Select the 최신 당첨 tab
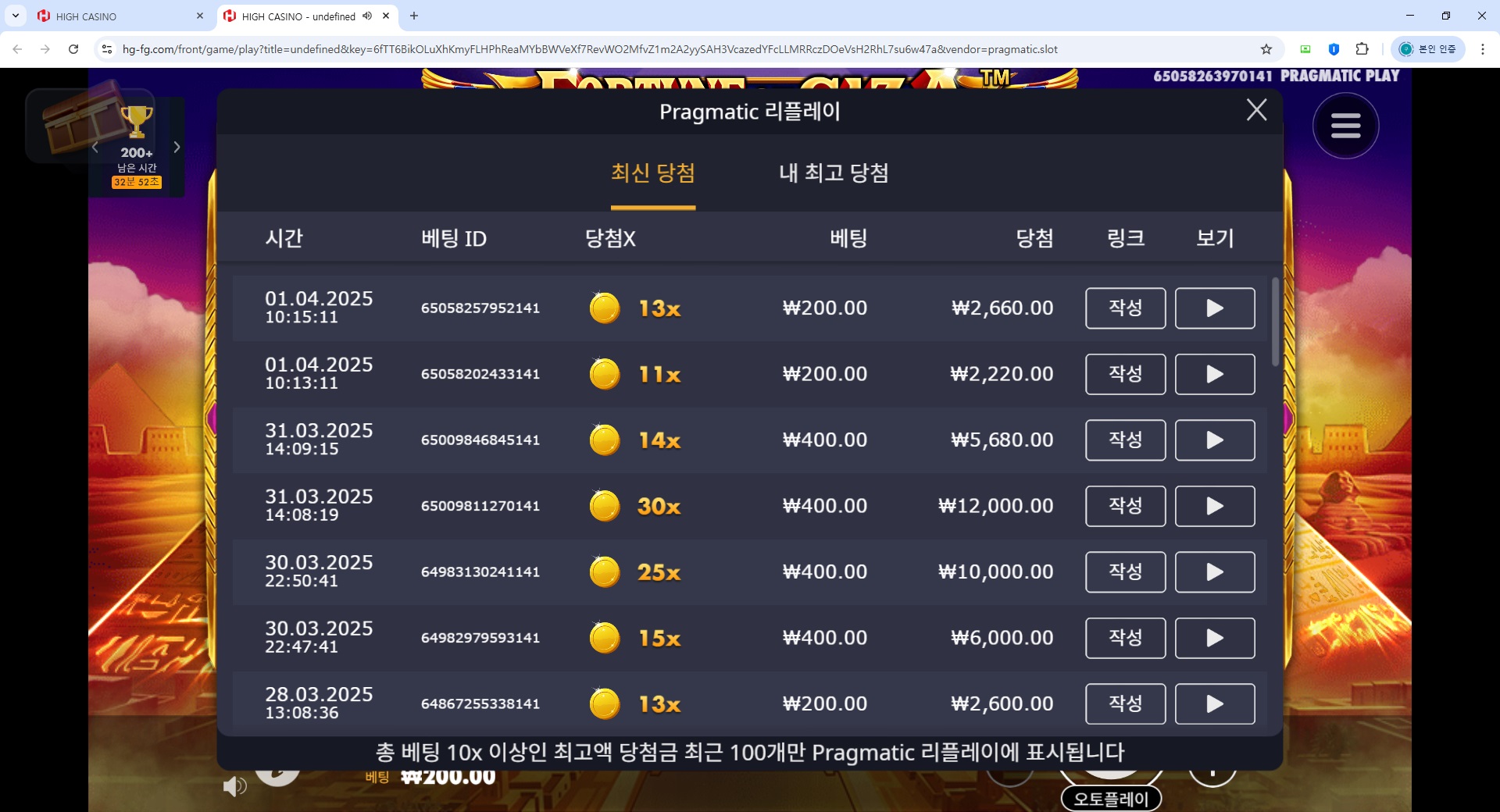 coord(653,173)
